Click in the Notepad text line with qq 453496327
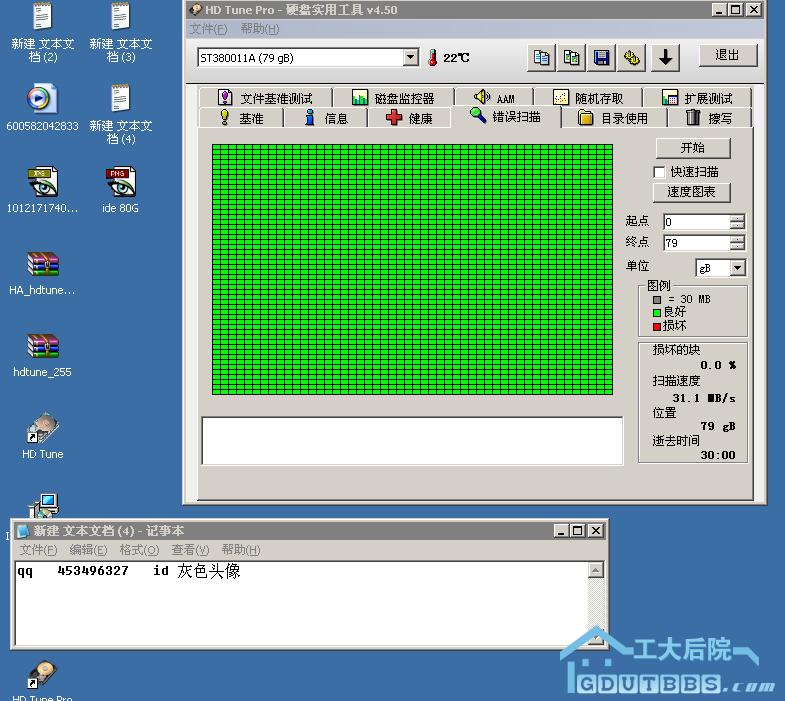Image resolution: width=785 pixels, height=701 pixels. point(129,571)
